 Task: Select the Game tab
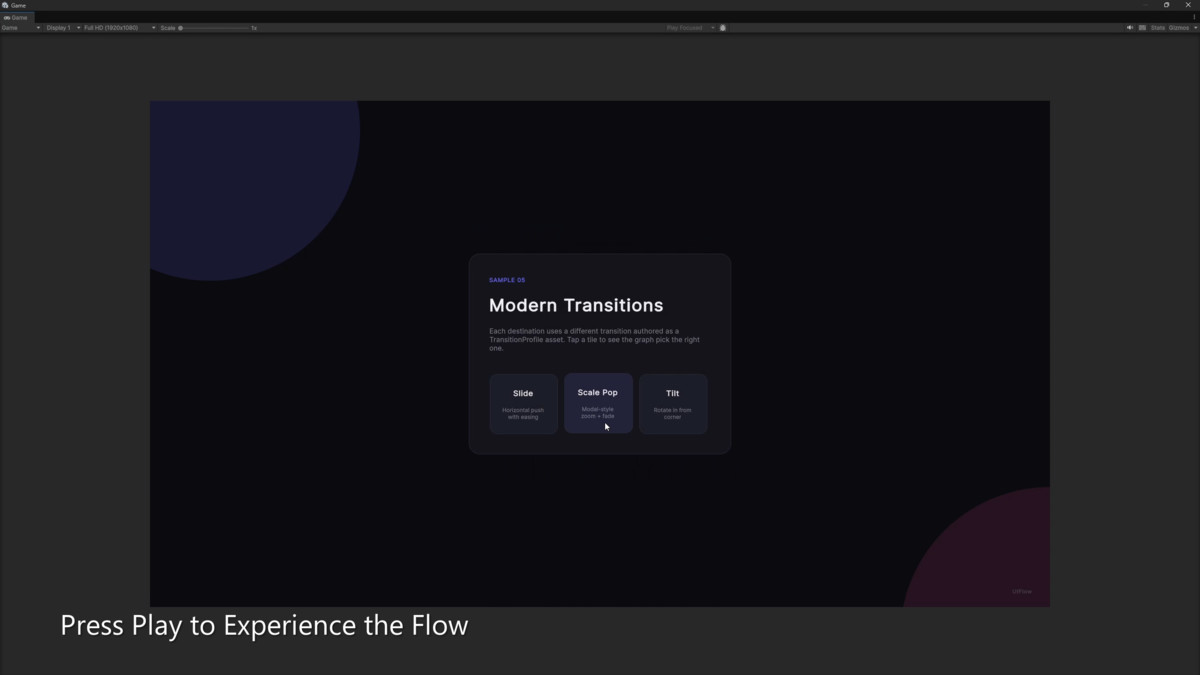coord(16,17)
